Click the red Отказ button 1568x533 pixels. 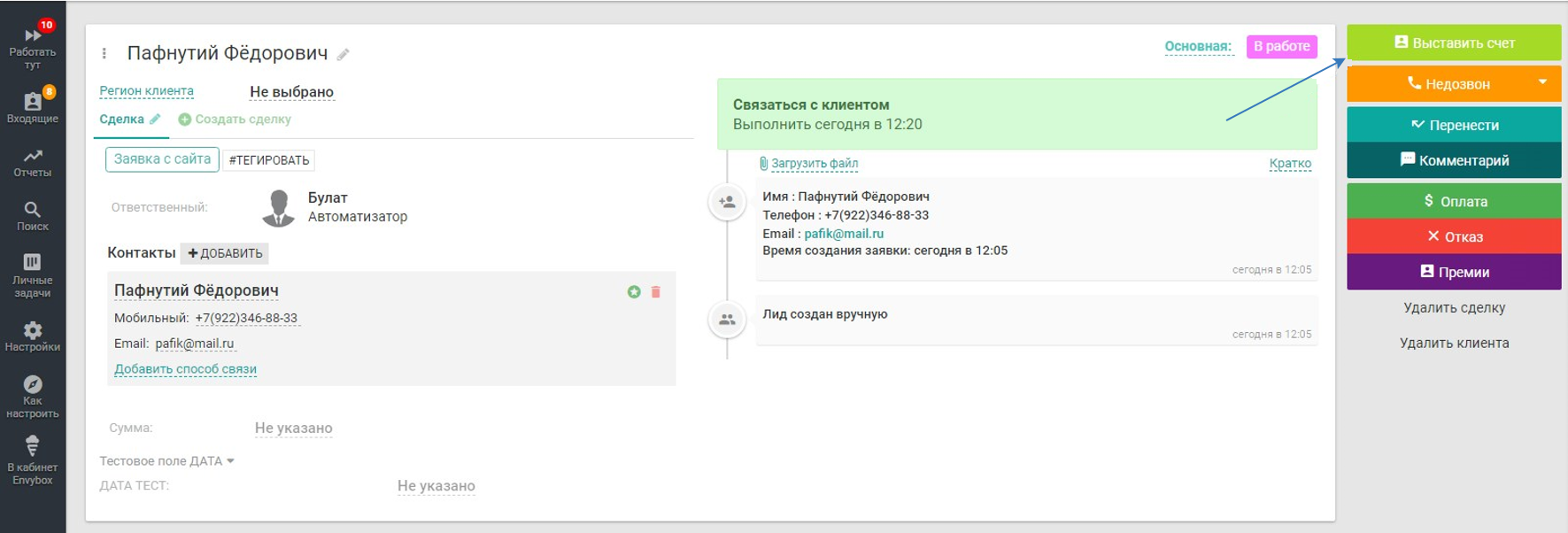1454,236
